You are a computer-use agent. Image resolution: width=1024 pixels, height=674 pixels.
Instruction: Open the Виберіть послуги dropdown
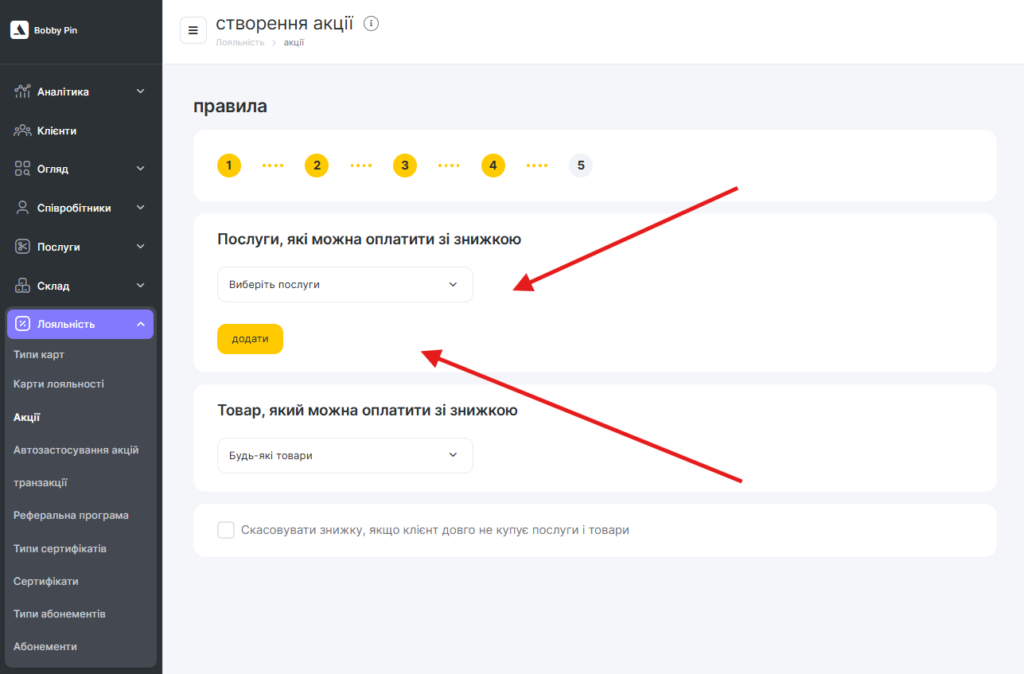[344, 285]
